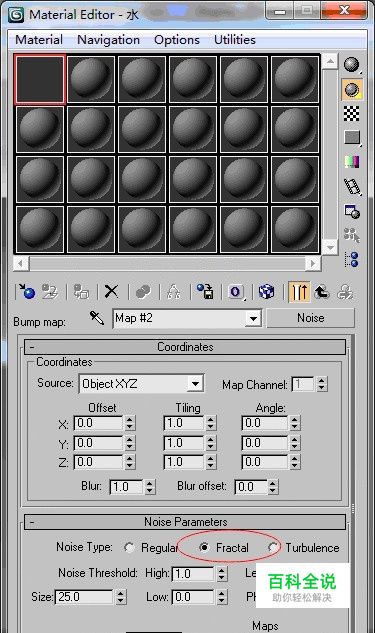
Task: Adjust the High threshold spinner
Action: [x=222, y=574]
